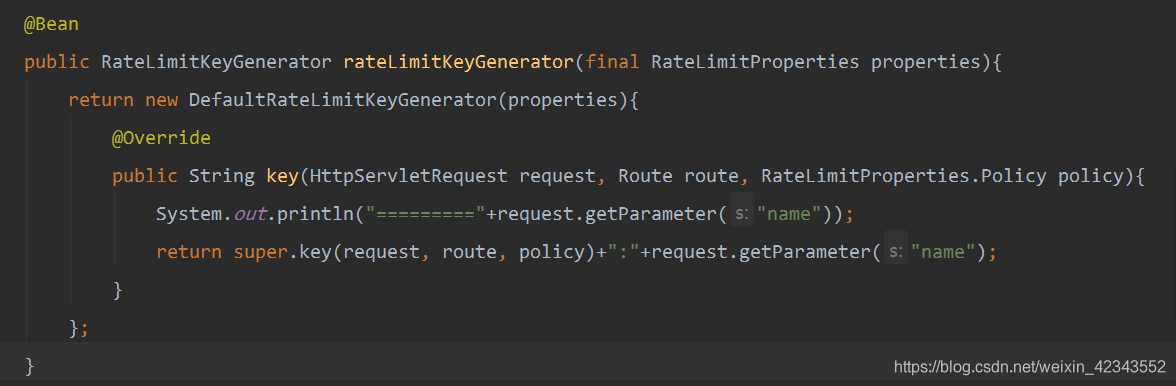
Task: Select the "=========" string literal
Action: coord(425,214)
